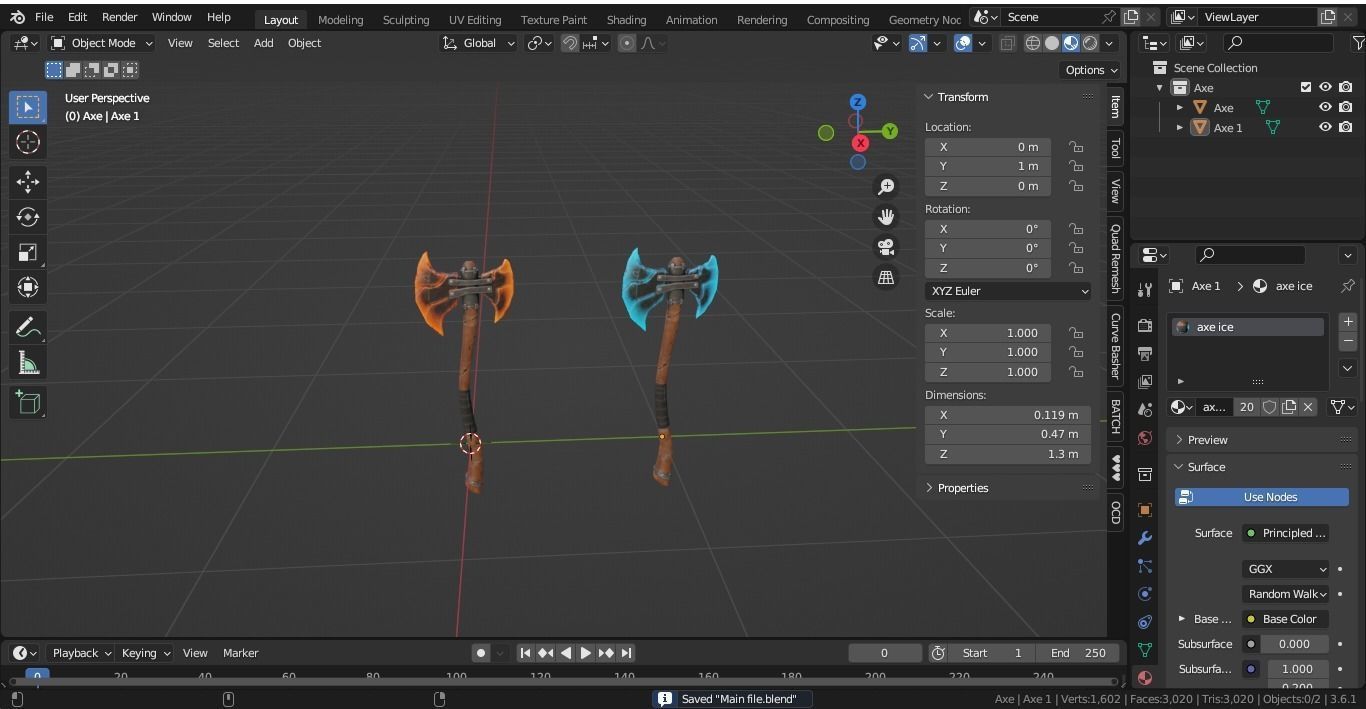Activate the Transform tool
The image size is (1366, 709).
(28, 287)
